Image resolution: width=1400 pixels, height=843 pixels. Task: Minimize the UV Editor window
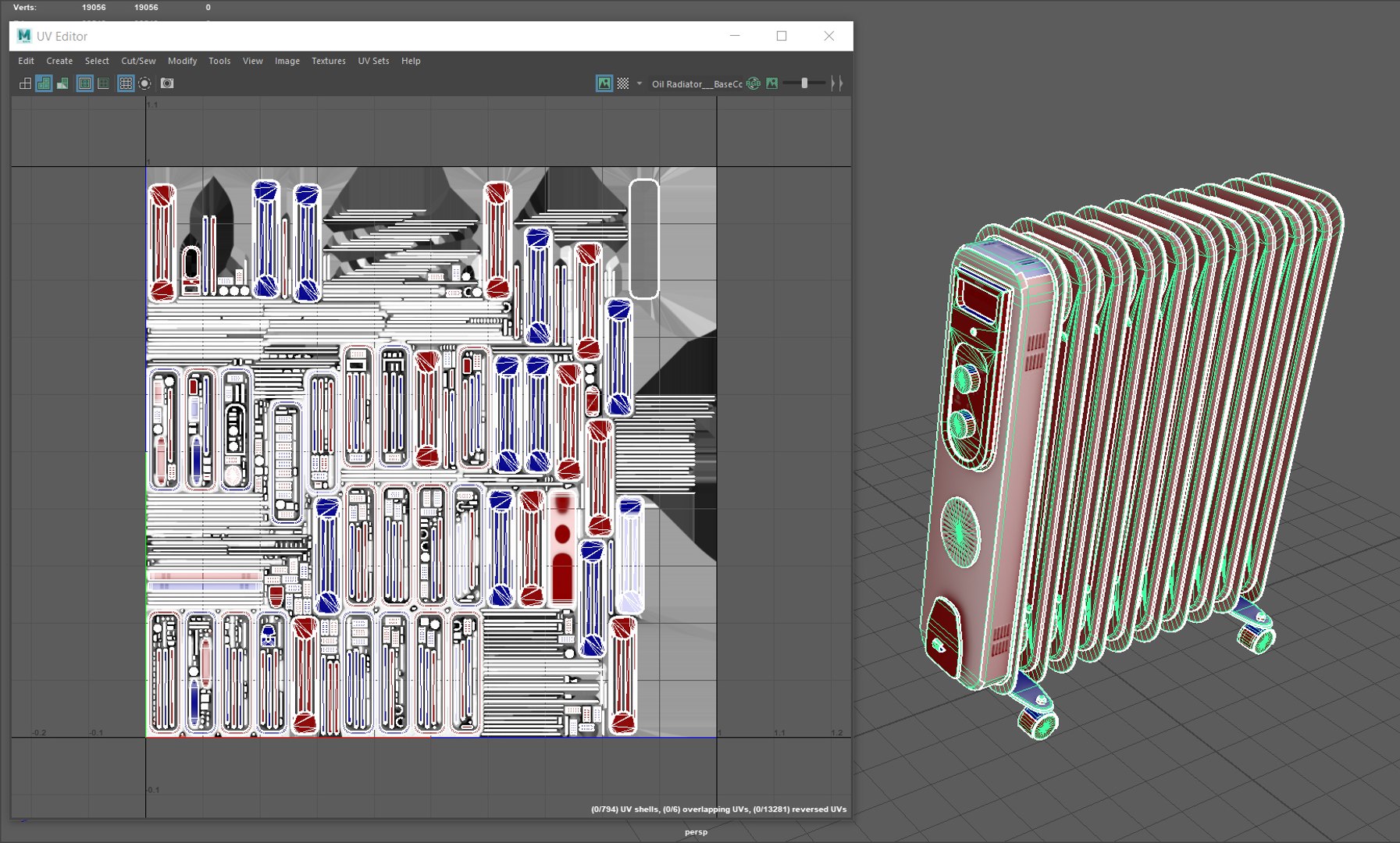tap(735, 36)
